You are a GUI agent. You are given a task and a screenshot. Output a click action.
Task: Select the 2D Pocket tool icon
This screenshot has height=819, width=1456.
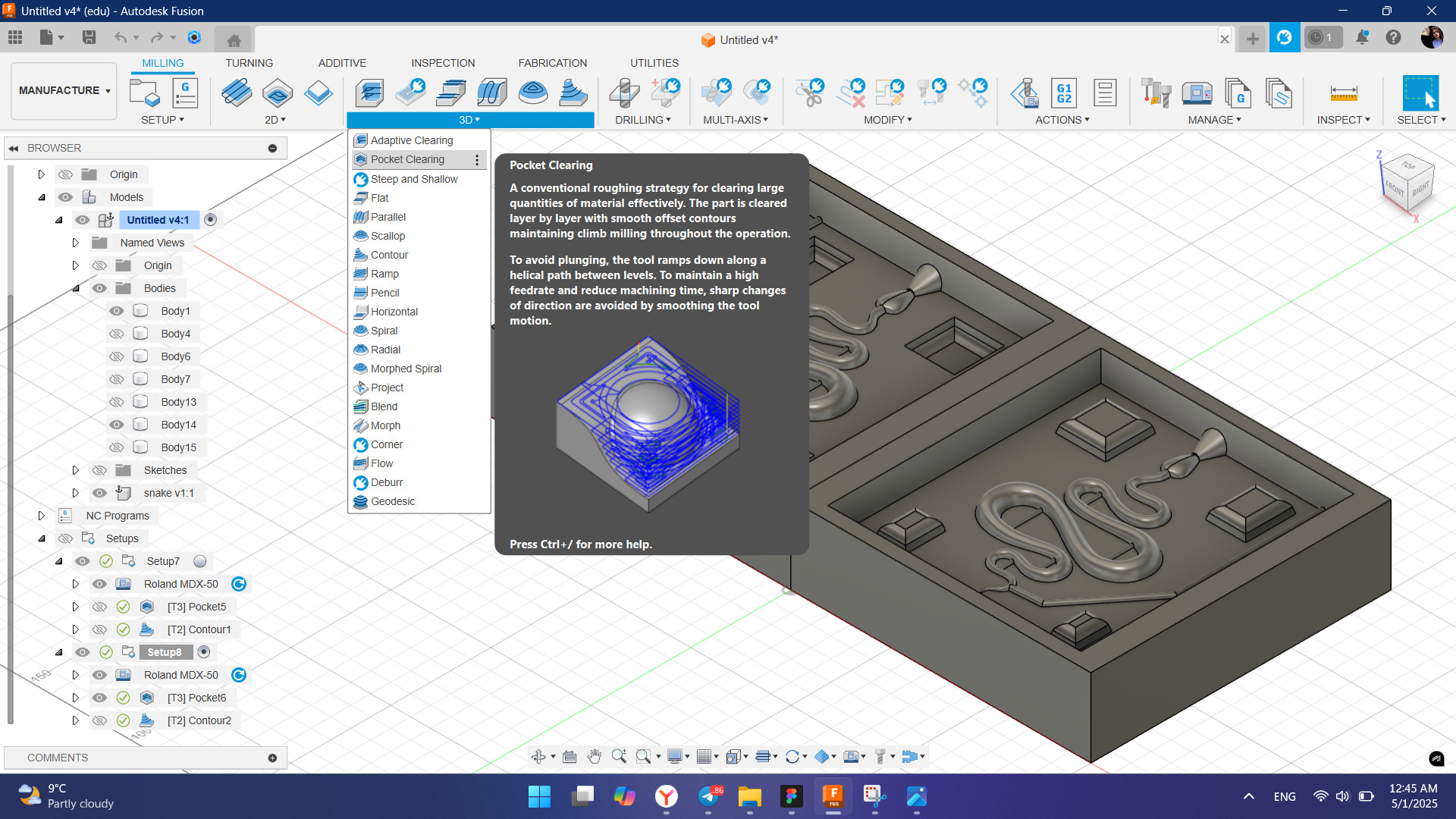tap(278, 93)
